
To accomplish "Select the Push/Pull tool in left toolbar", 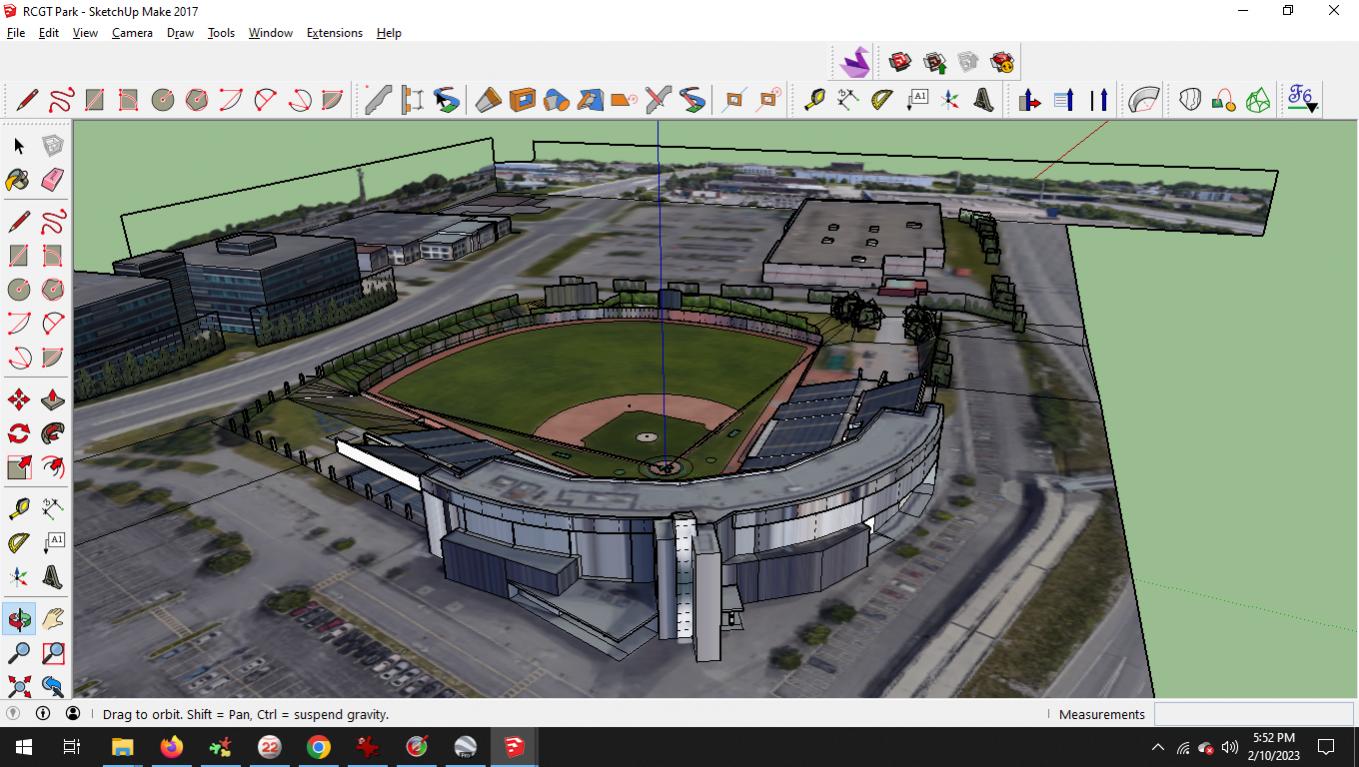I will point(53,401).
